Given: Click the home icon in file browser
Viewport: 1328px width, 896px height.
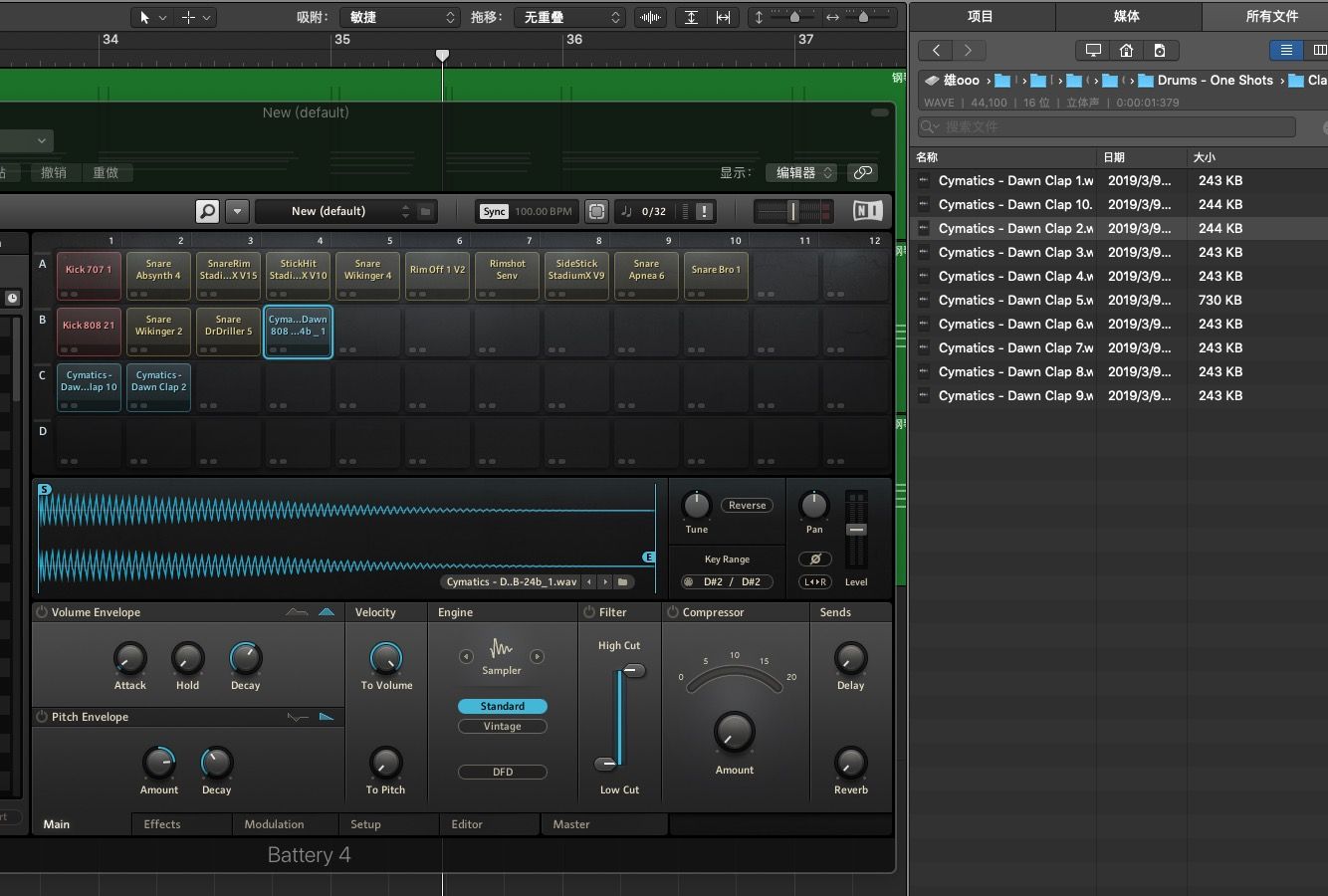Looking at the screenshot, I should (x=1126, y=50).
